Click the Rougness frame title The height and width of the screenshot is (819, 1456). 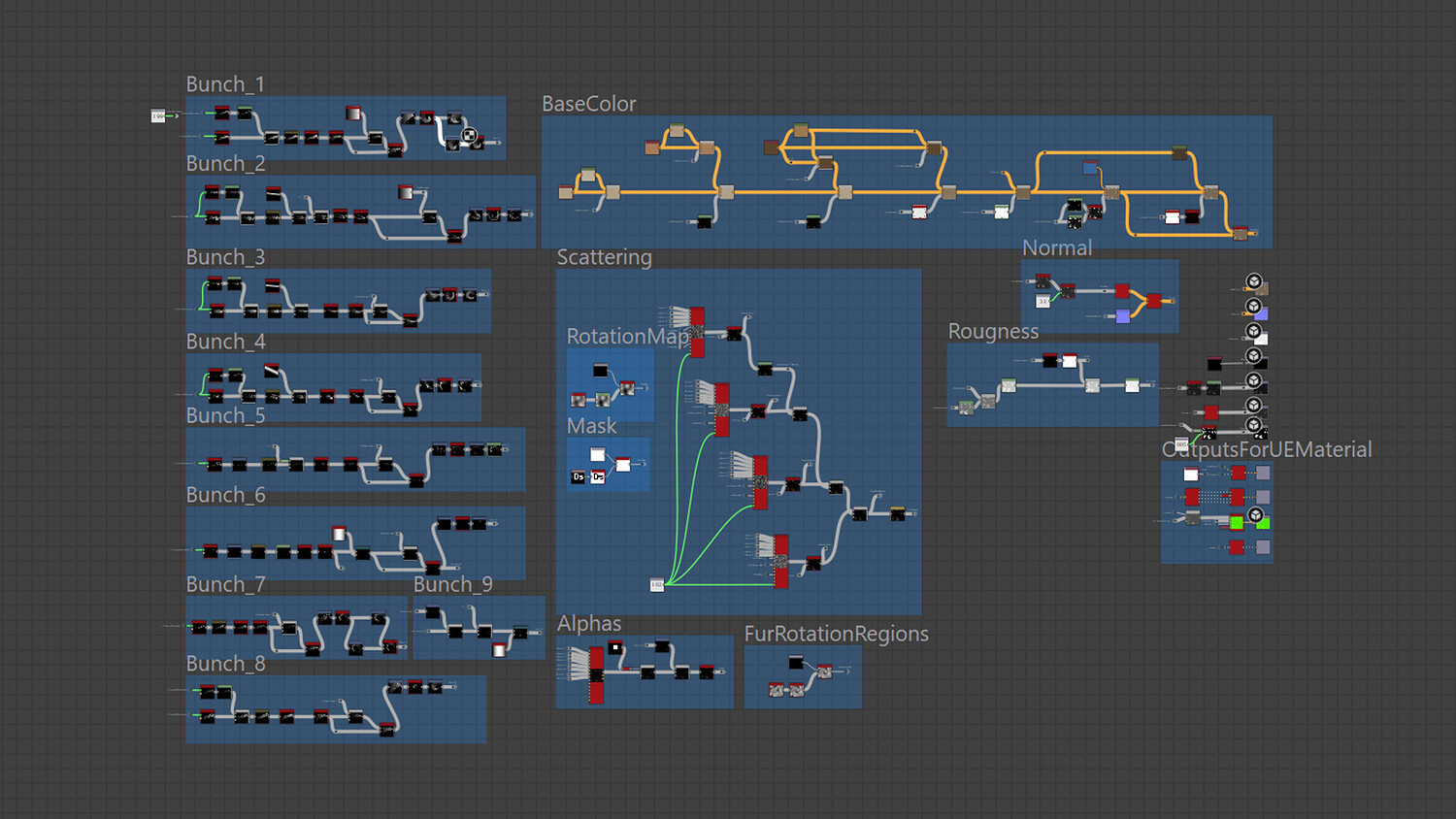[993, 332]
